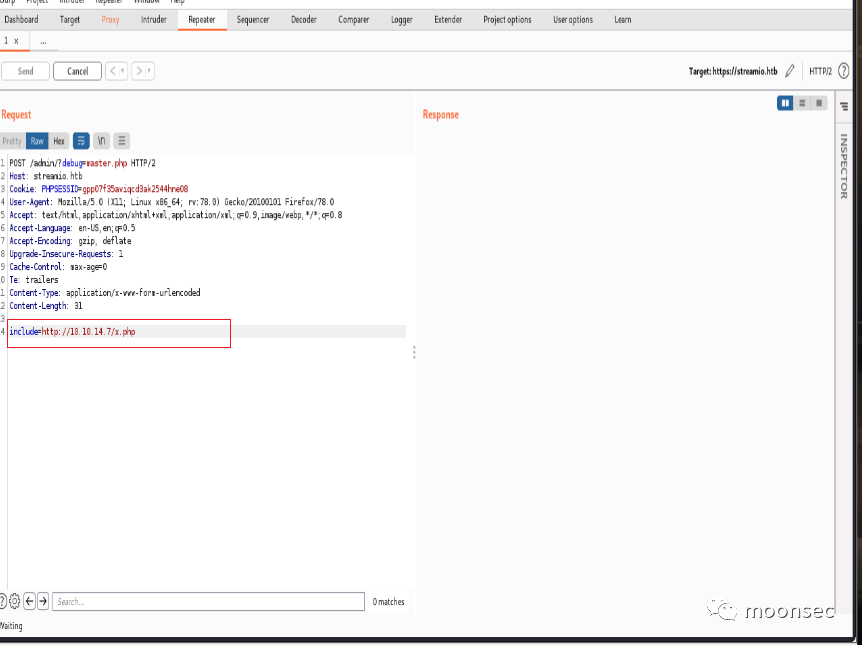Click the Host: streamio.htb header

(x=46, y=176)
